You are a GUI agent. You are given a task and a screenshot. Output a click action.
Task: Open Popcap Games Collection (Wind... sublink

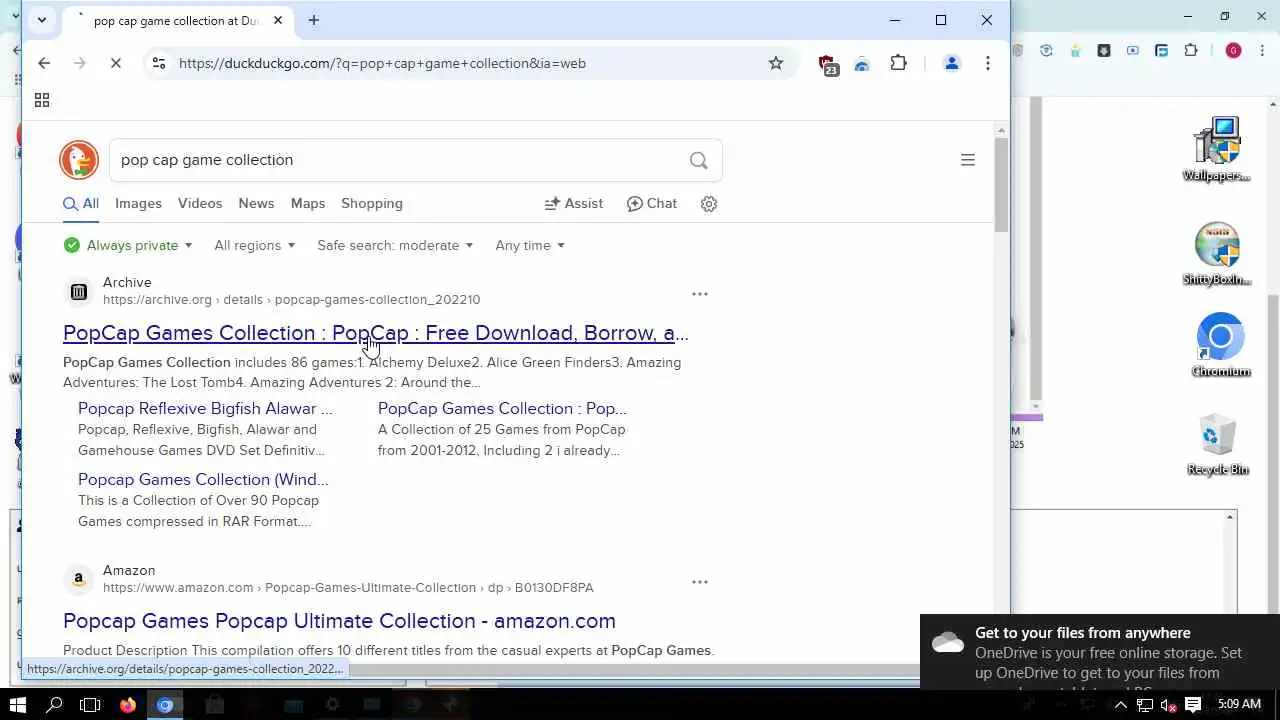click(x=203, y=480)
